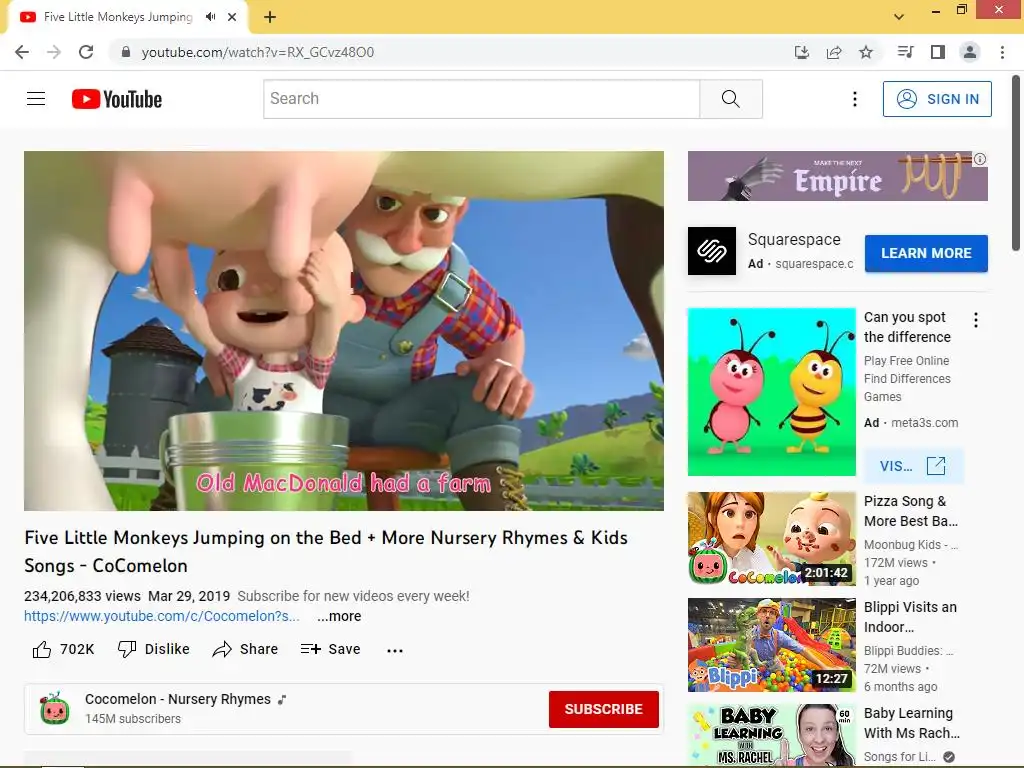Click the magnifier search button
1024x768 pixels.
[x=731, y=99]
